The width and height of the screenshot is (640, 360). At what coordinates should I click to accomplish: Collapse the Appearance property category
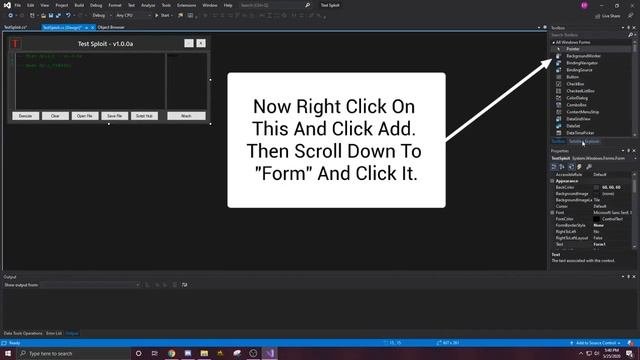553,181
